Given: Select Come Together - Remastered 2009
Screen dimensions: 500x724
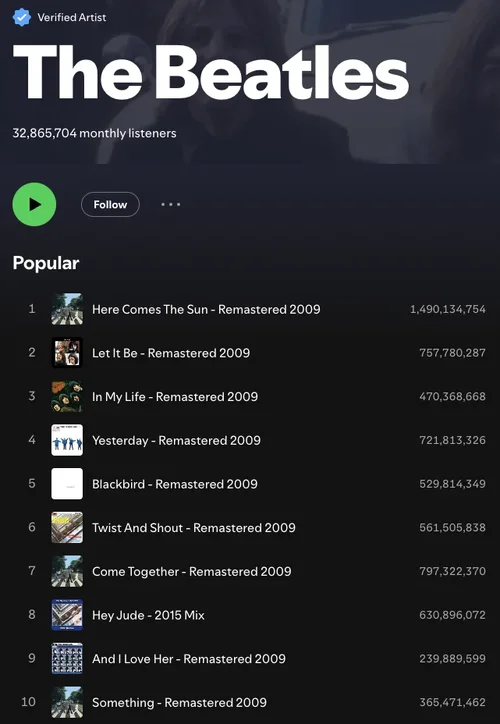Looking at the screenshot, I should click(x=192, y=572).
